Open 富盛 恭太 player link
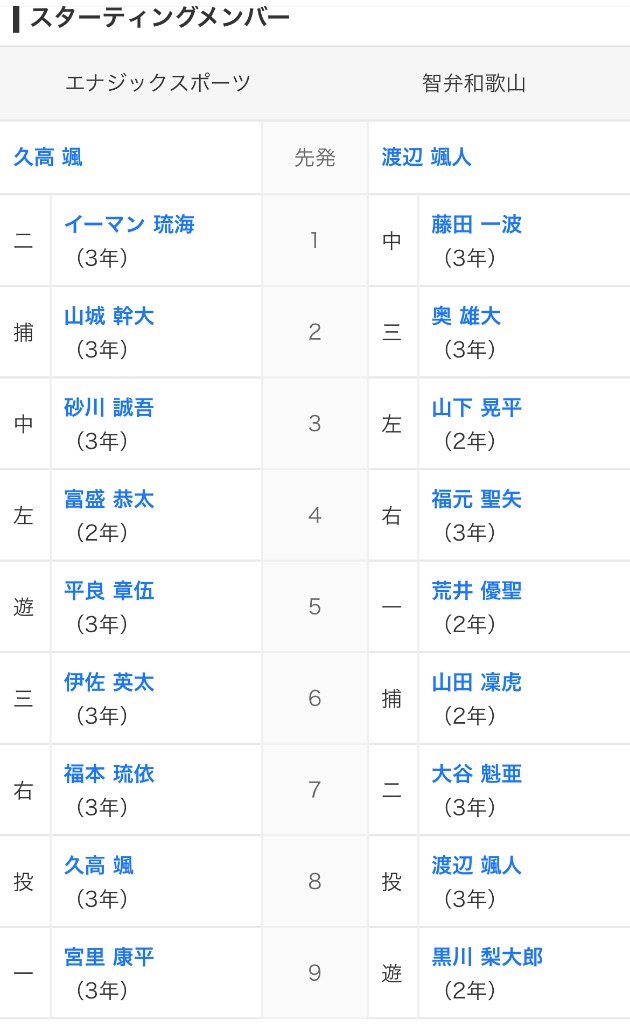 click(x=109, y=500)
